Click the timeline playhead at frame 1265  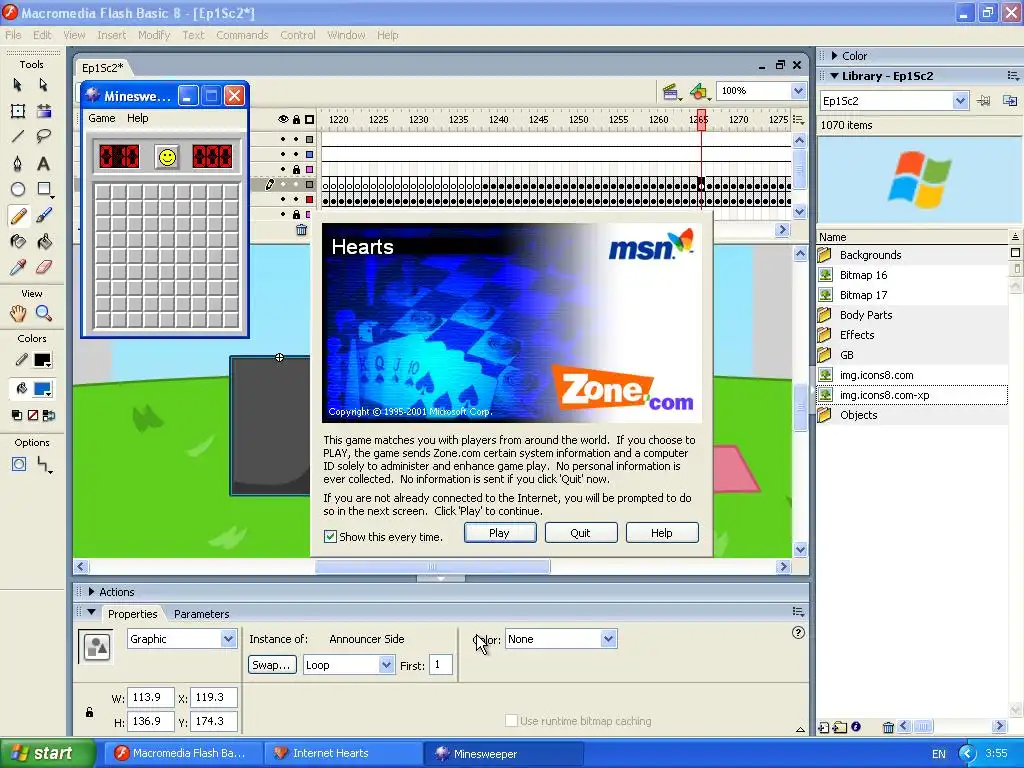[701, 120]
